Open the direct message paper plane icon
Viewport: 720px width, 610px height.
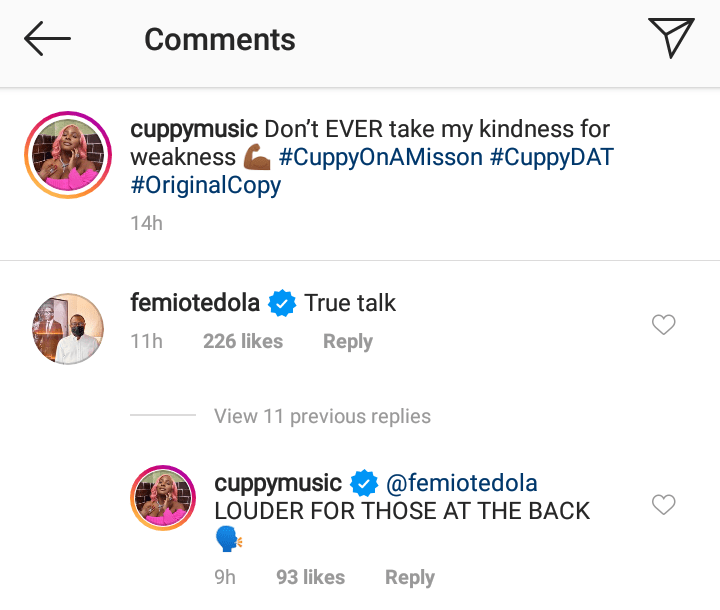670,39
